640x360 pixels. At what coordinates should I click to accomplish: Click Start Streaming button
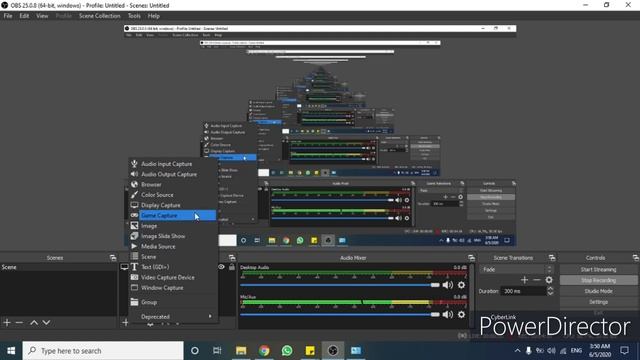598,269
